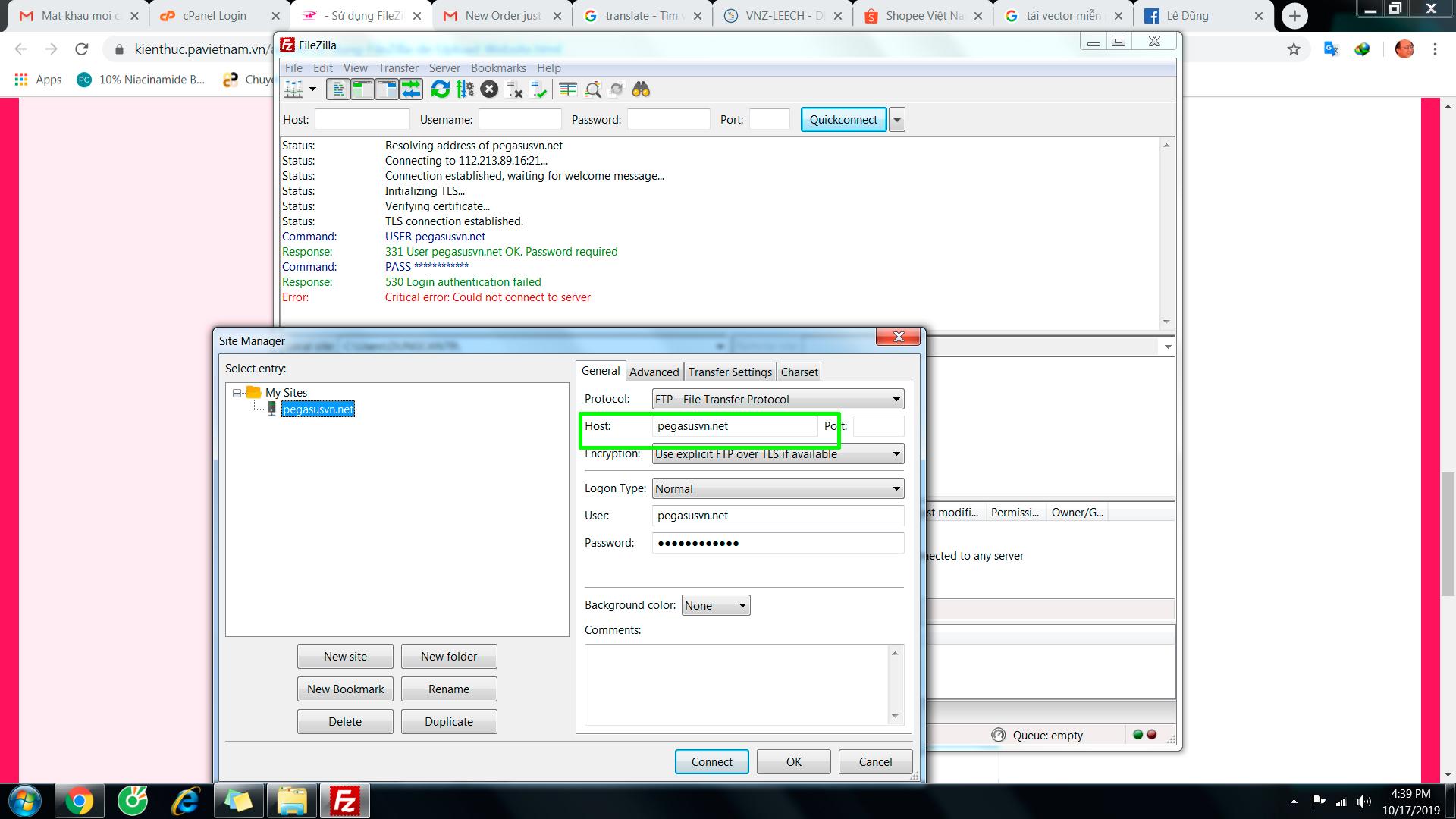
Task: Click OK in Site Manager
Action: pyautogui.click(x=793, y=762)
